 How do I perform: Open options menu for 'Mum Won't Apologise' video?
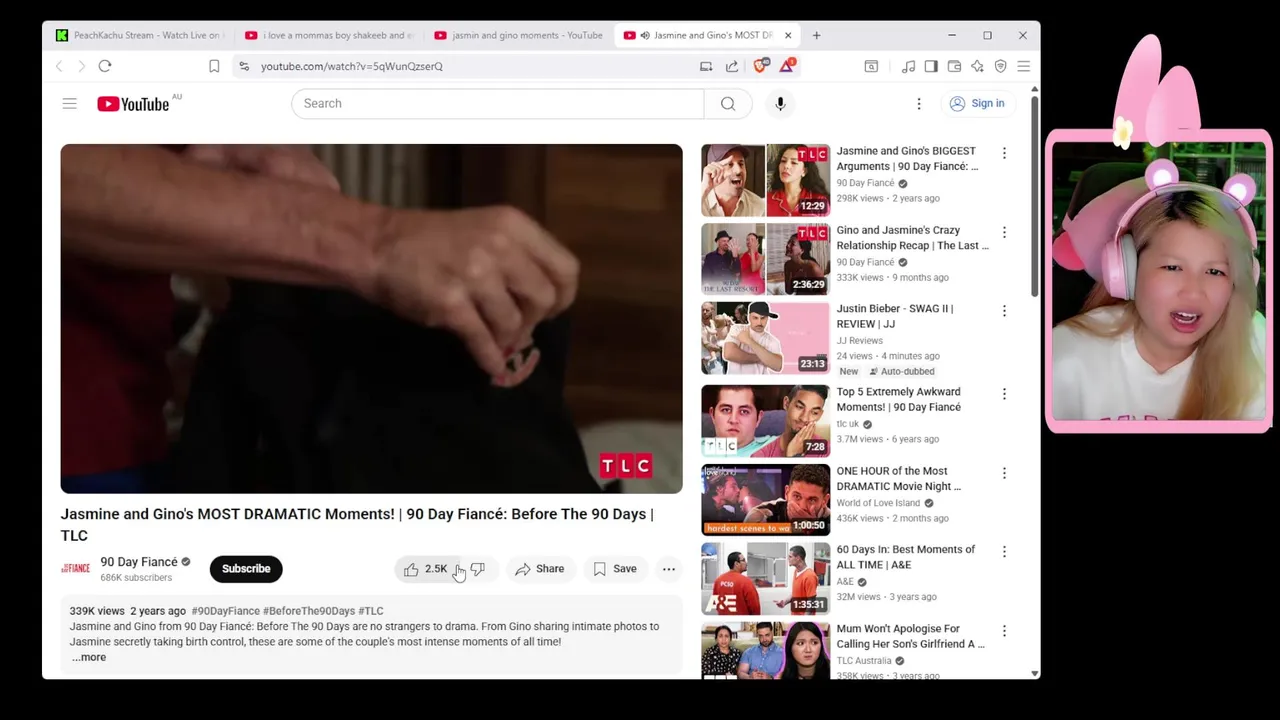click(1004, 631)
